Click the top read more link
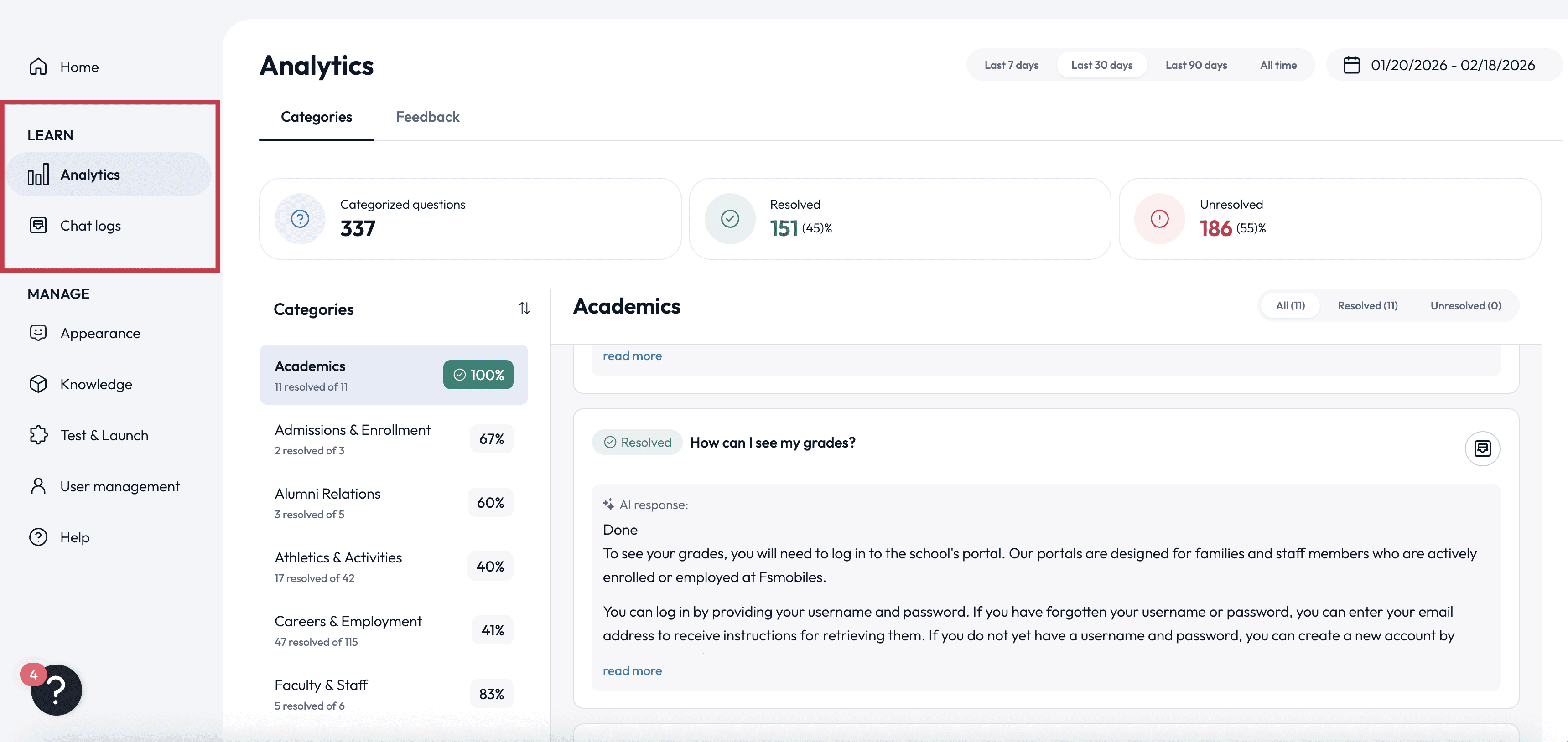This screenshot has height=742, width=1568. point(632,356)
